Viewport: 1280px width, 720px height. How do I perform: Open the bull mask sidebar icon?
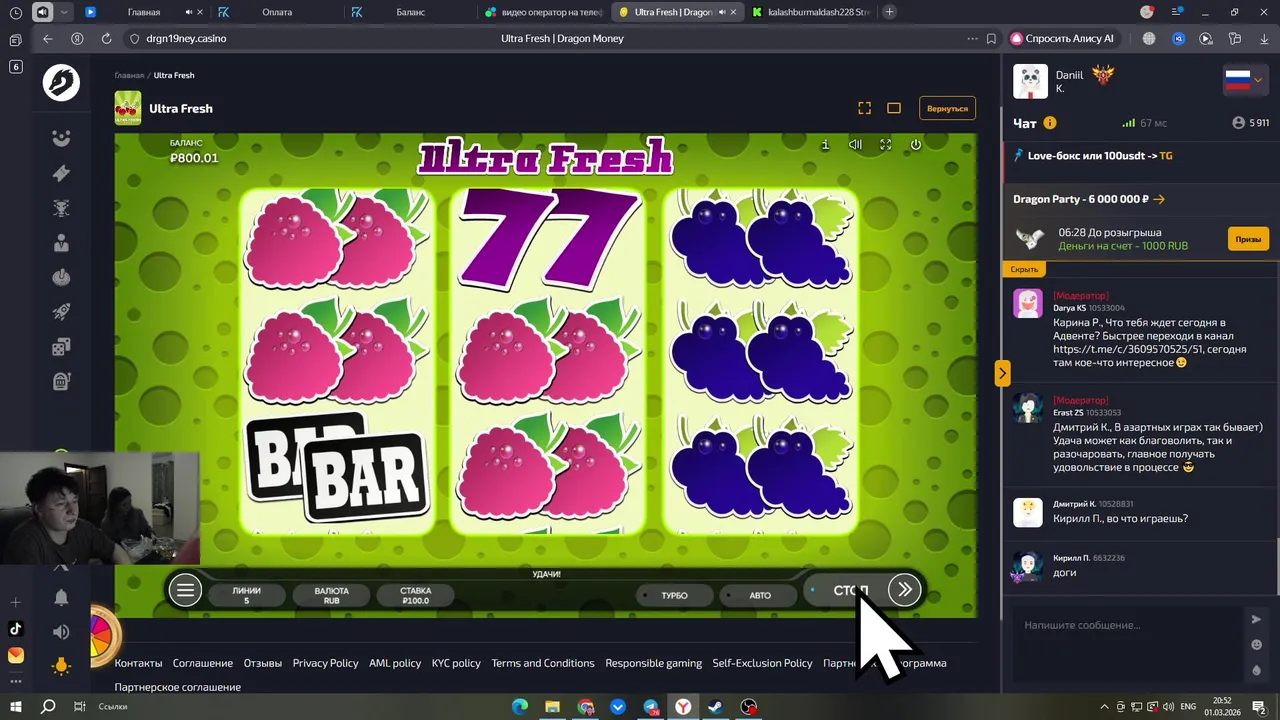(61, 208)
